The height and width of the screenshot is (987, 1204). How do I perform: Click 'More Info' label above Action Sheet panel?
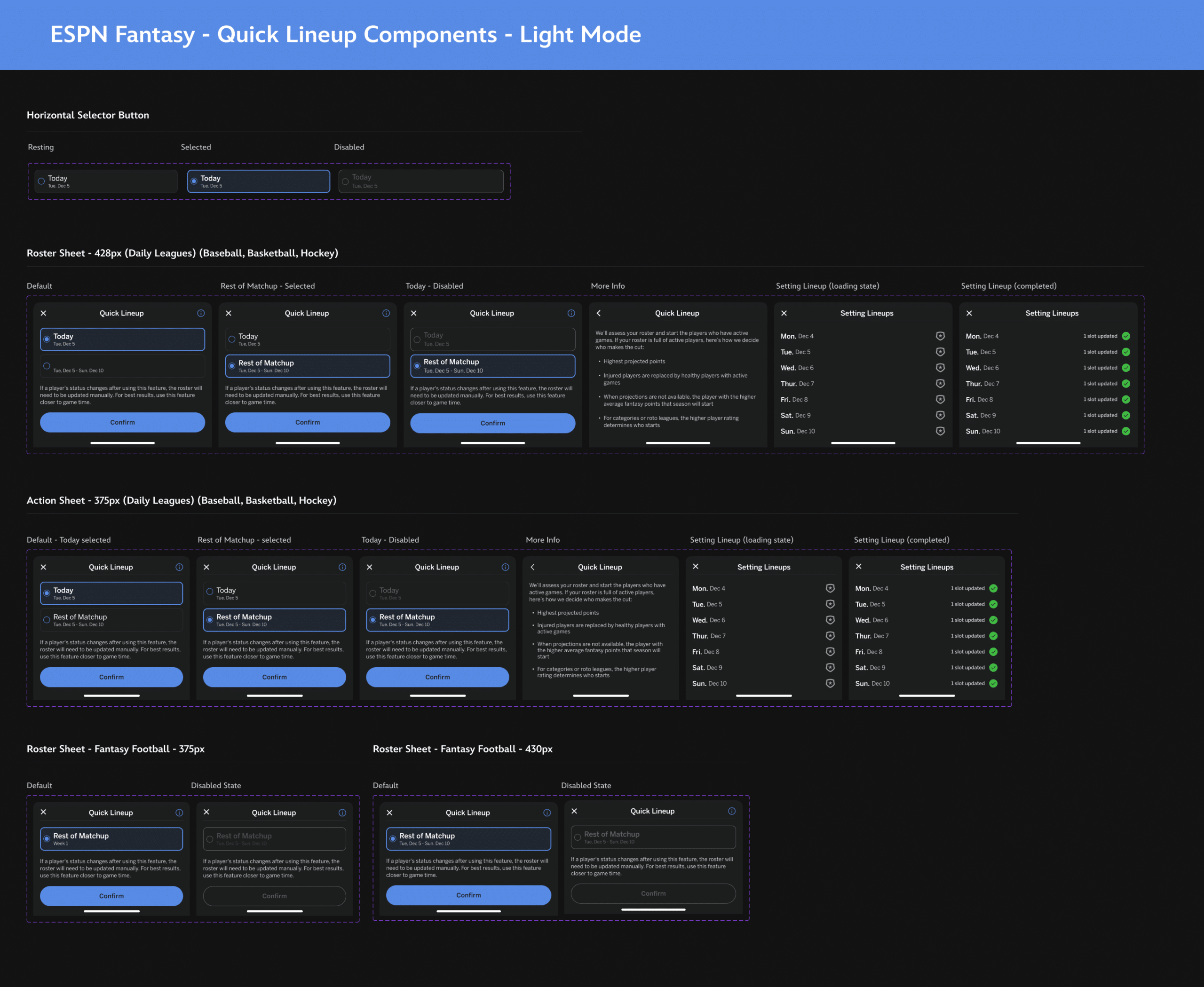click(x=543, y=539)
